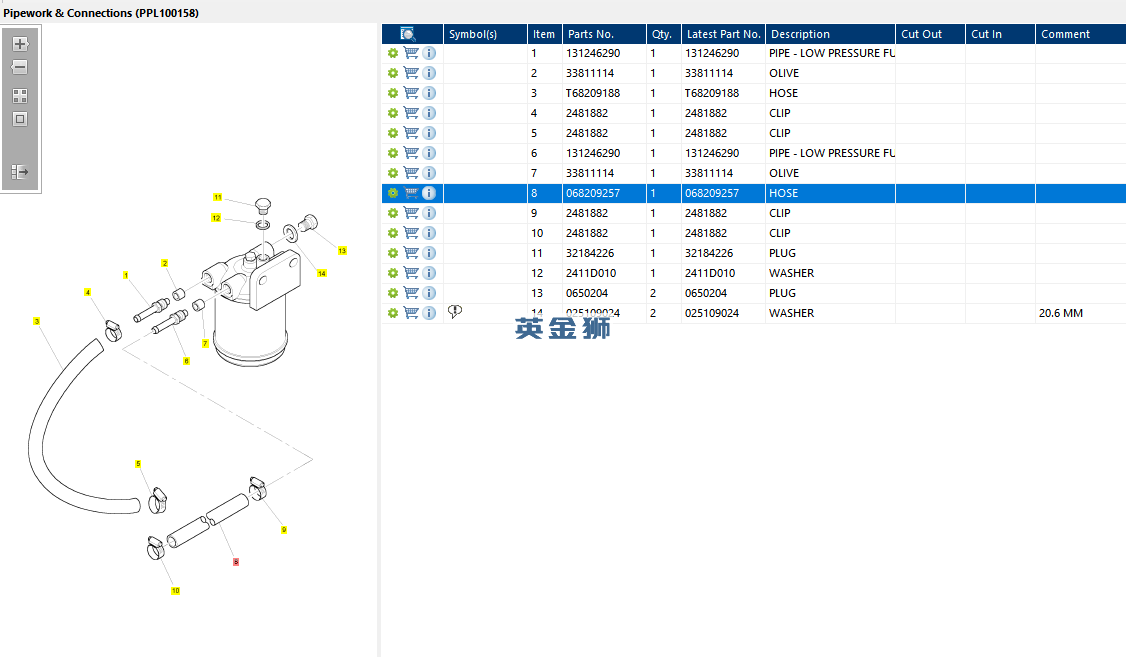
Task: Add item 13 PLUG 0650204 to cart
Action: [x=411, y=292]
